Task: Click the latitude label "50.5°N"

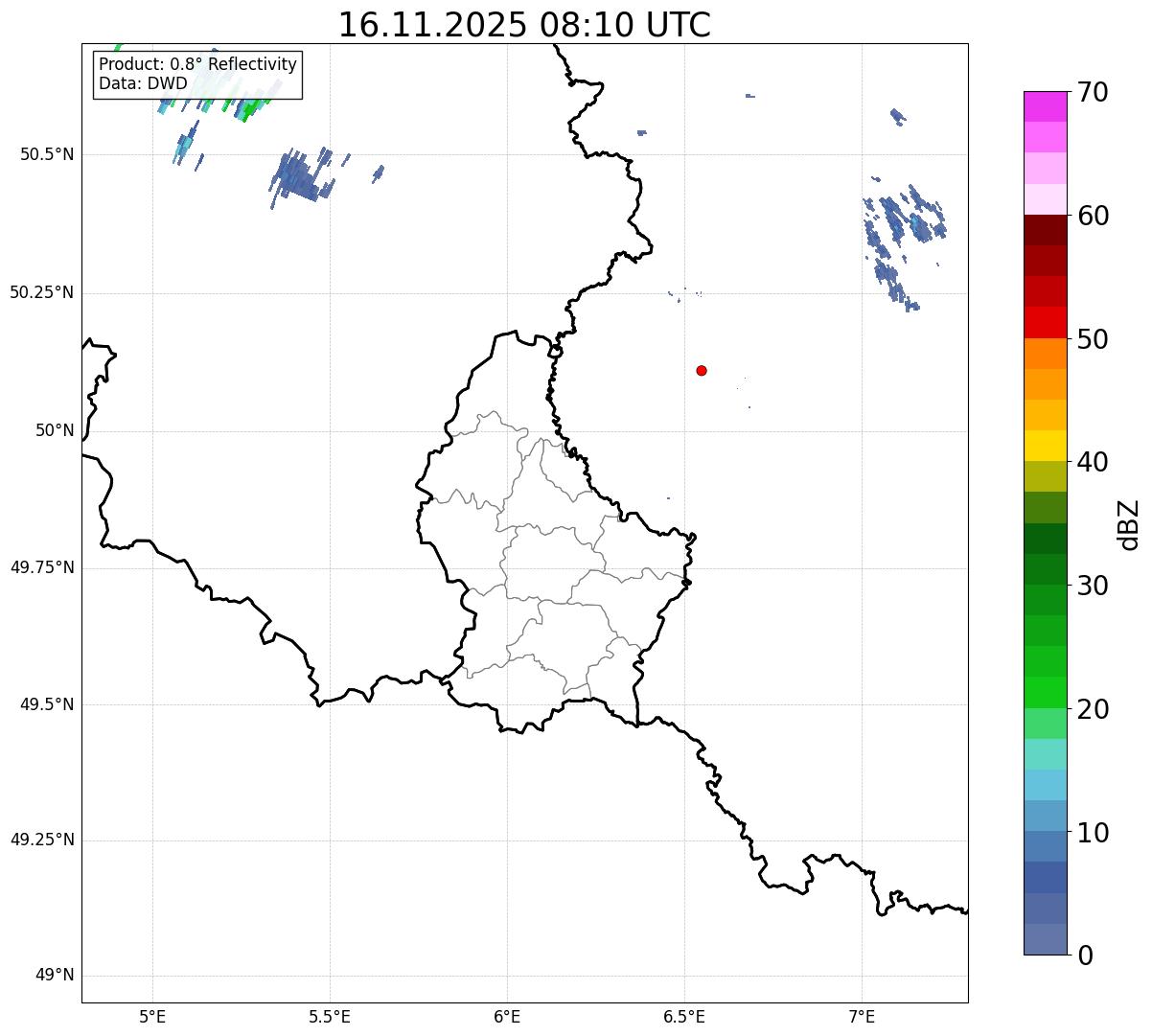Action: (47, 154)
